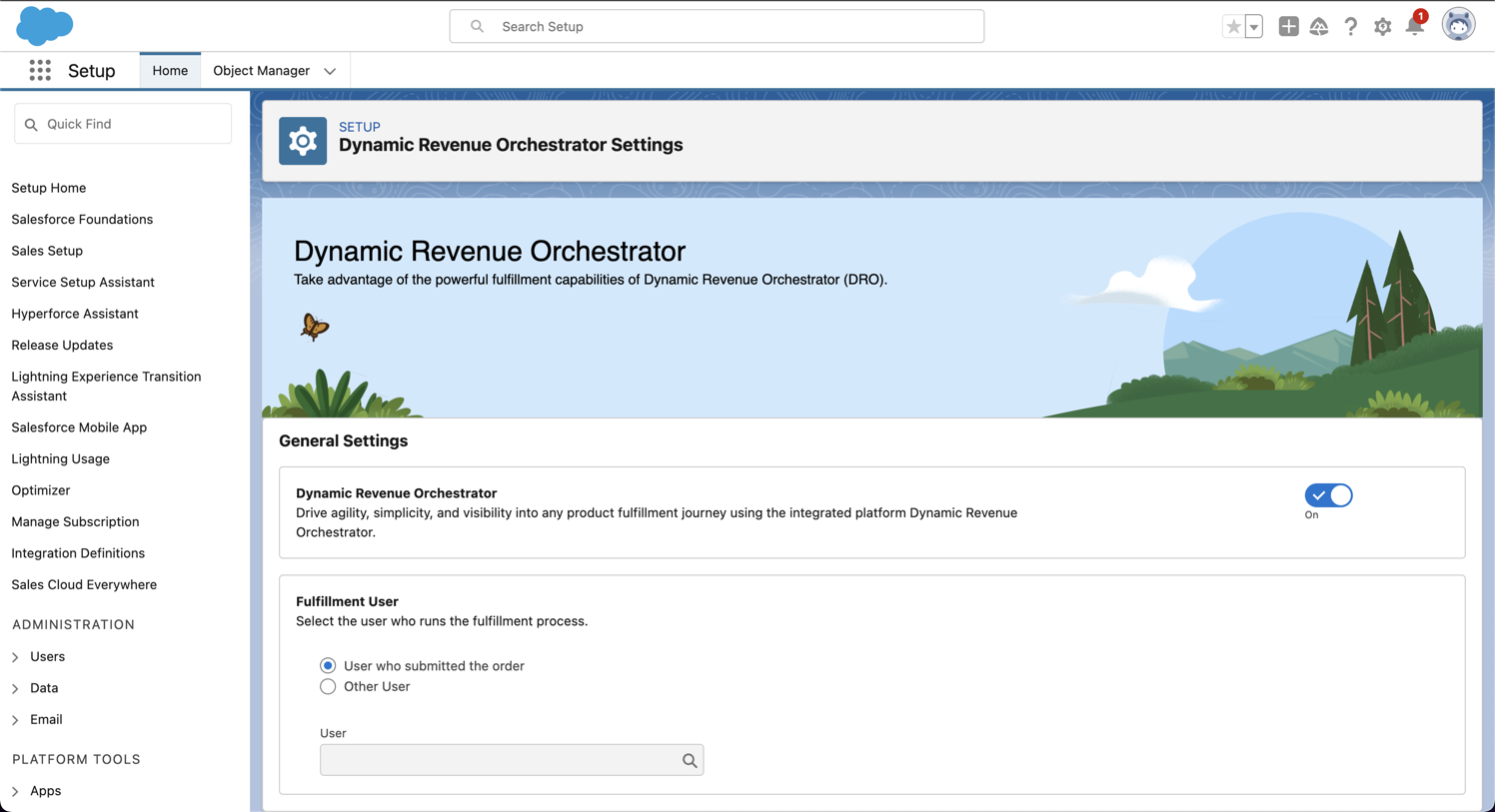Open the Object Manager tab chevron
This screenshot has width=1495, height=812.
click(x=330, y=71)
